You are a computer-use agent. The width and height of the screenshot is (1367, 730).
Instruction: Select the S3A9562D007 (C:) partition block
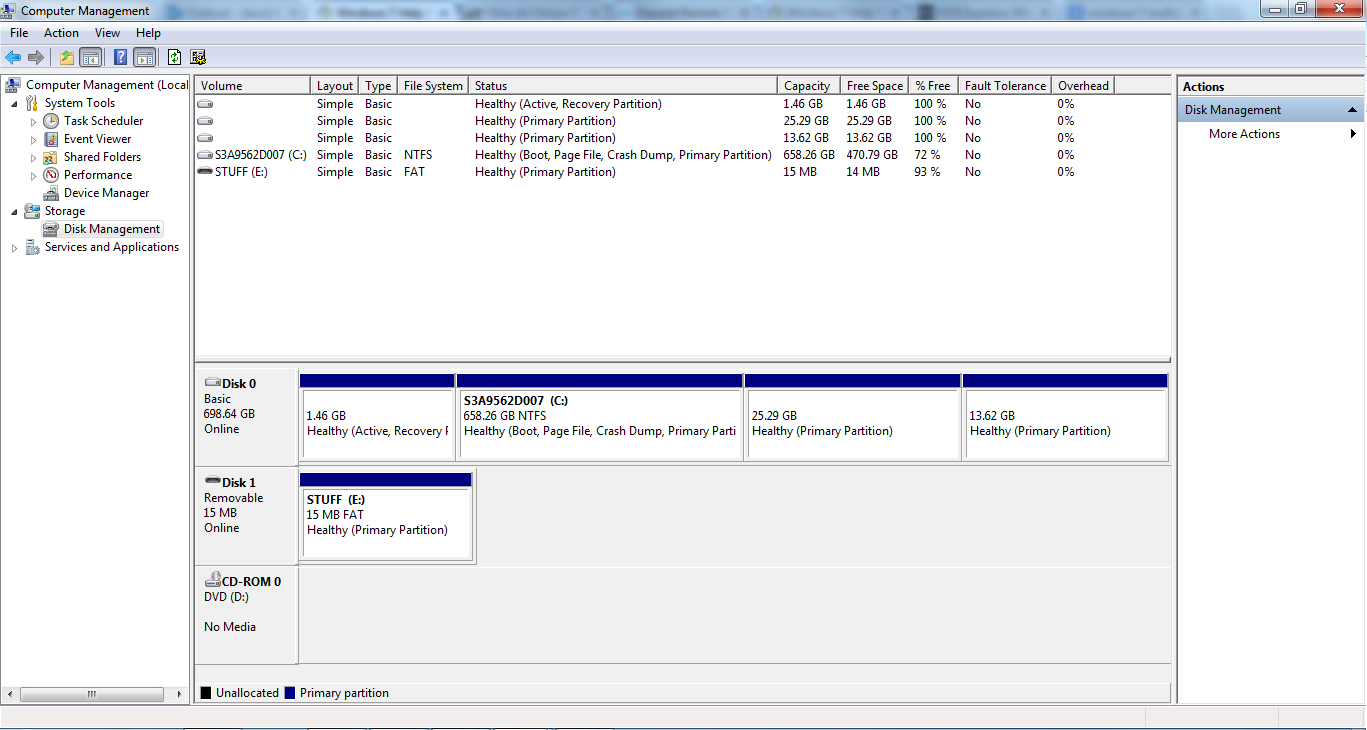click(600, 417)
